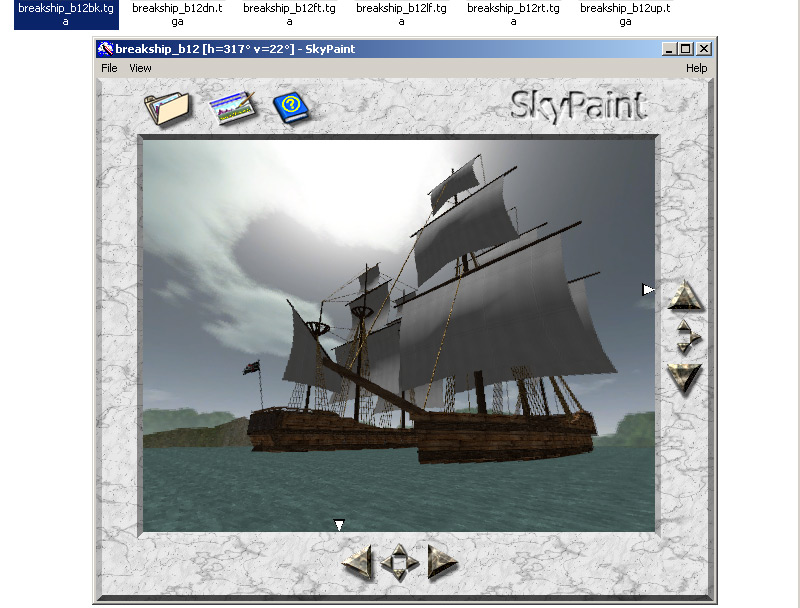
Task: Select file breakship_b12bk.tga
Action: click(66, 14)
